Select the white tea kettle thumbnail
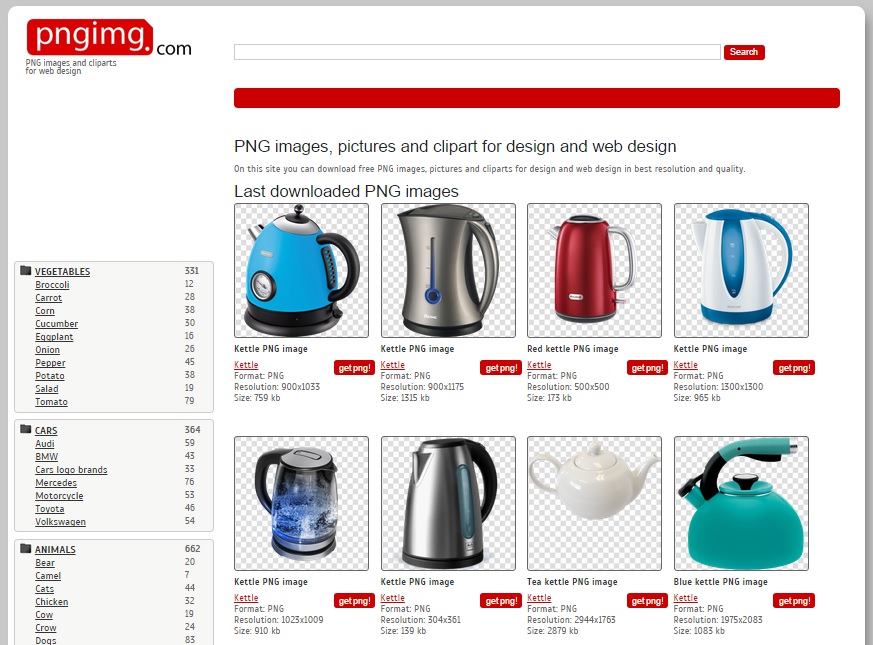Viewport: 873px width, 645px height. pyautogui.click(x=594, y=504)
